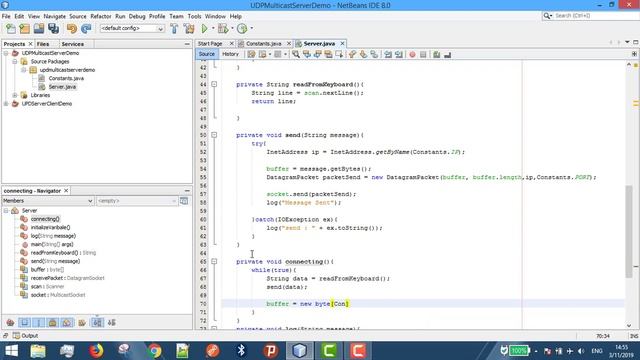Viewport: 640px width, 360px height.
Task: Toggle sort by source in Navigator
Action: [x=112, y=322]
